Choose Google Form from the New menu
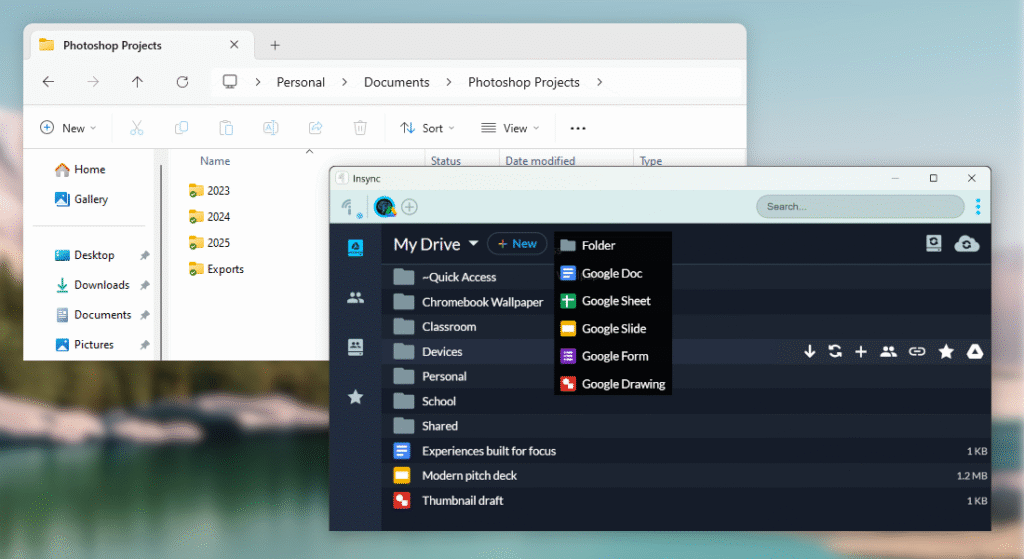This screenshot has width=1024, height=559. (x=614, y=356)
